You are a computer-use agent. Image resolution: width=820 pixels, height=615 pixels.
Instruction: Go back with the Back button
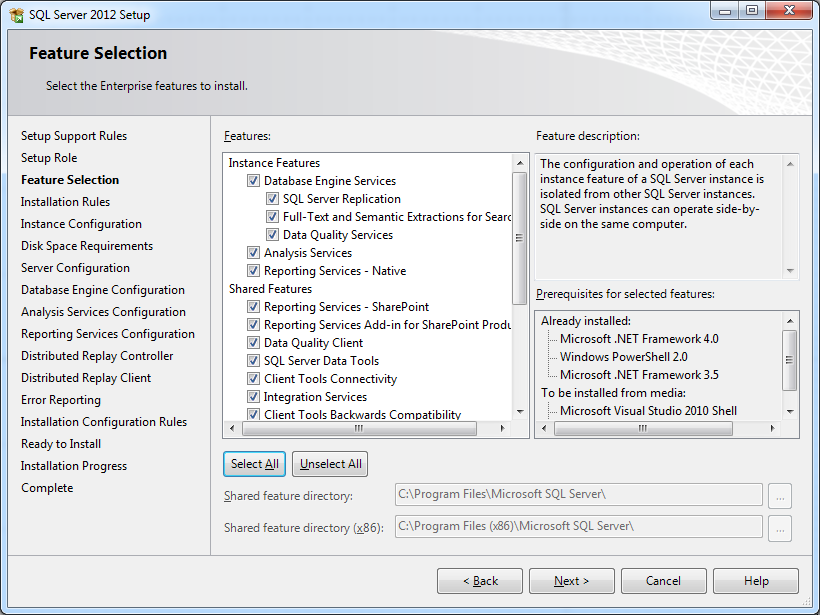(480, 581)
